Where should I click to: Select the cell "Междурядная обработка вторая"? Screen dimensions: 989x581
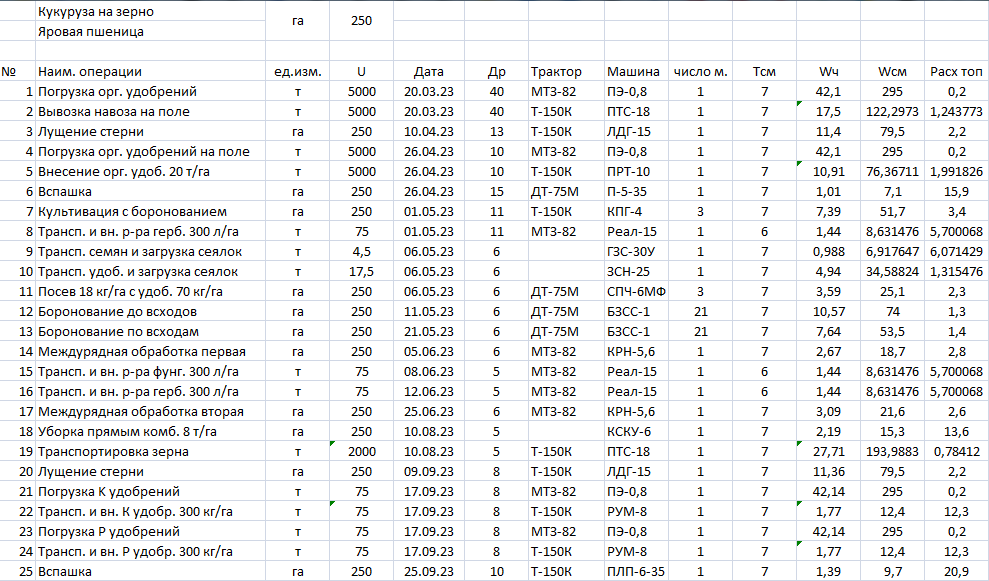tap(150, 412)
